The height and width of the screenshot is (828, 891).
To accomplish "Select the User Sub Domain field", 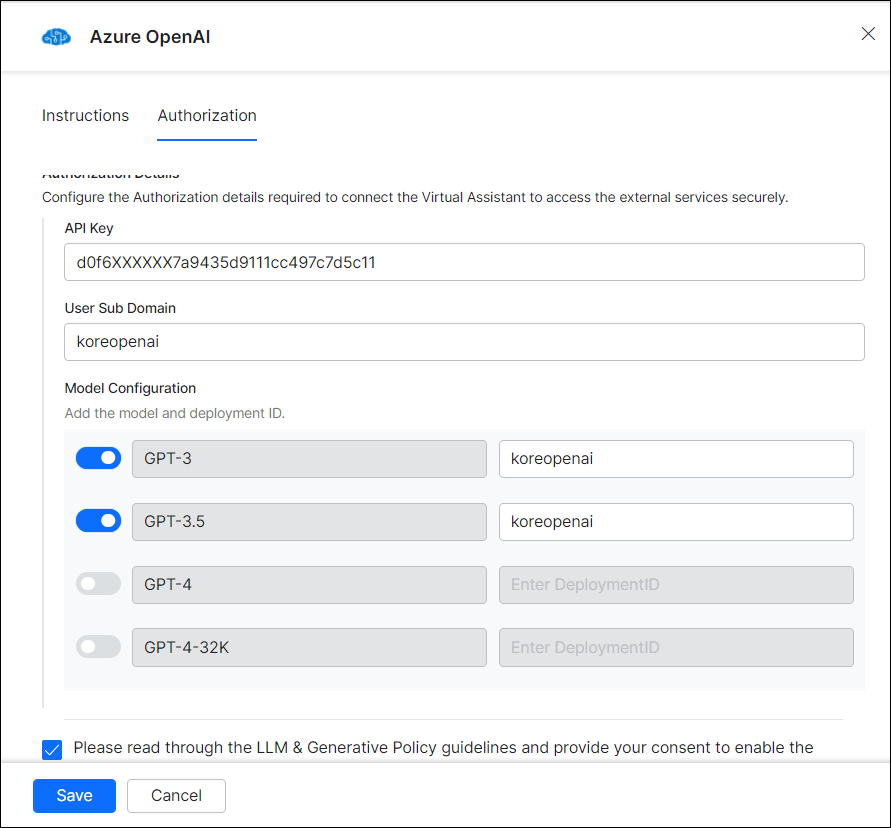I will tap(463, 341).
